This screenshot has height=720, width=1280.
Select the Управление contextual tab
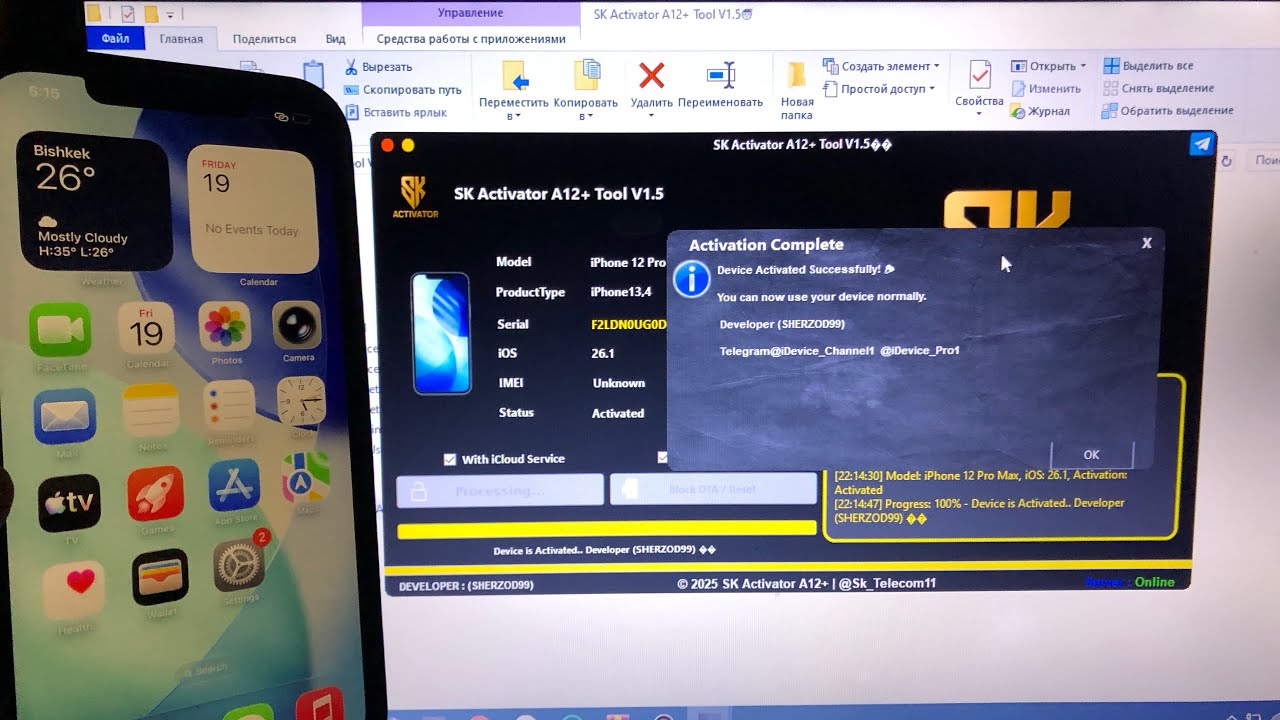470,13
